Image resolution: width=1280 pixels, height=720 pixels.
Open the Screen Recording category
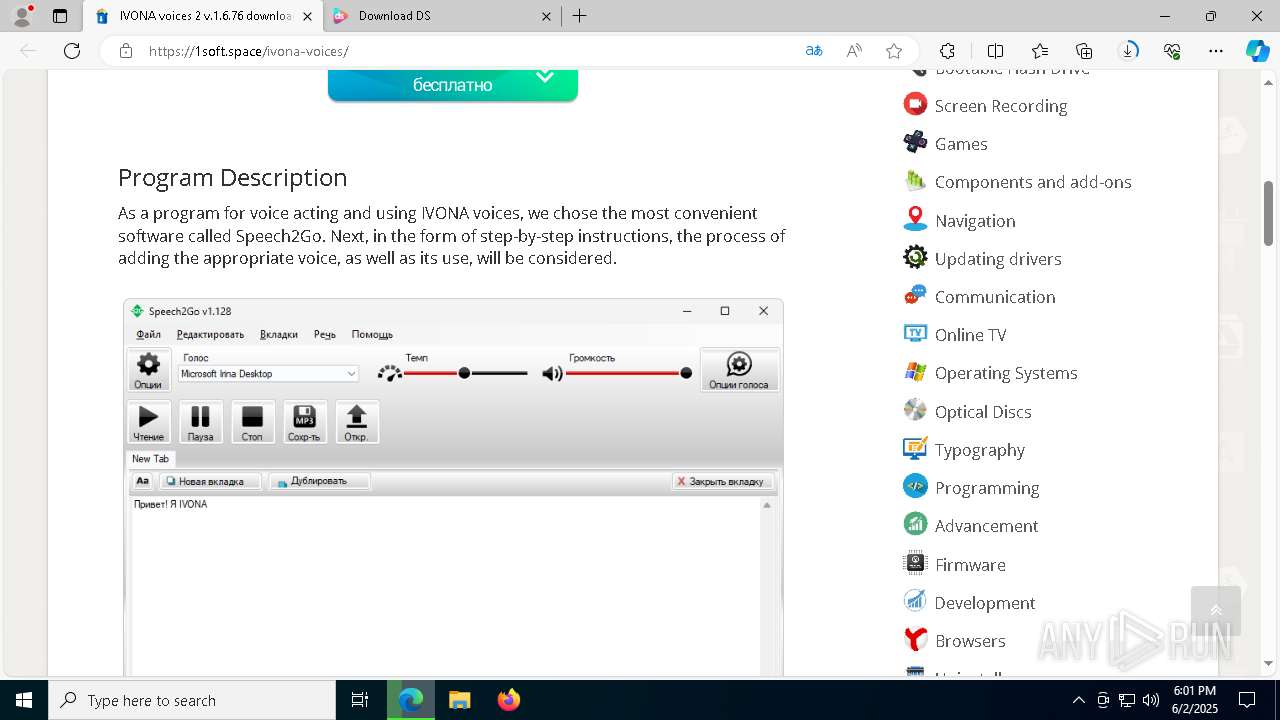[1000, 106]
